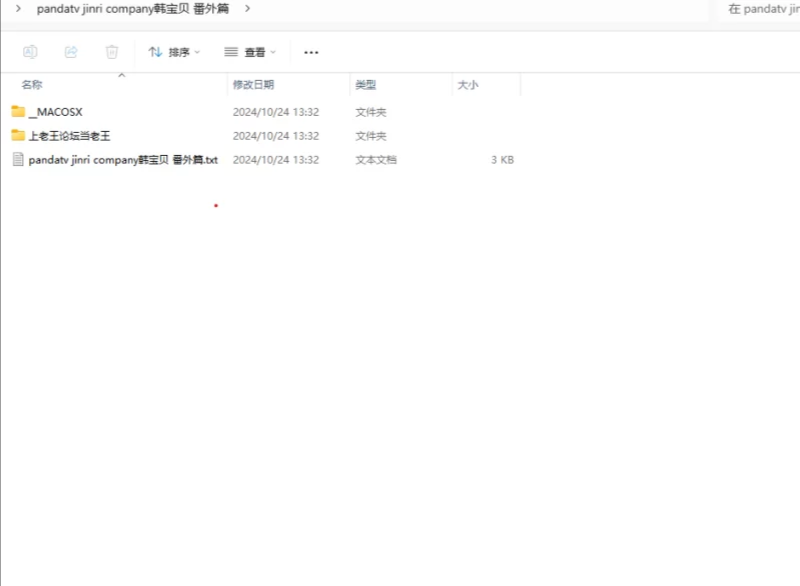The width and height of the screenshot is (800, 586).
Task: Sort by the 名称 column header
Action: point(32,85)
